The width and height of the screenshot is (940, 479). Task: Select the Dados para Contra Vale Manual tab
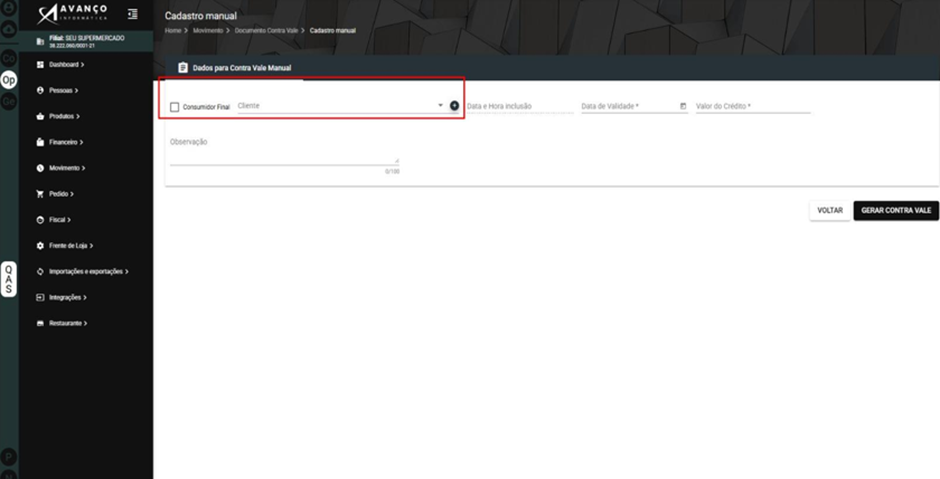(x=234, y=68)
